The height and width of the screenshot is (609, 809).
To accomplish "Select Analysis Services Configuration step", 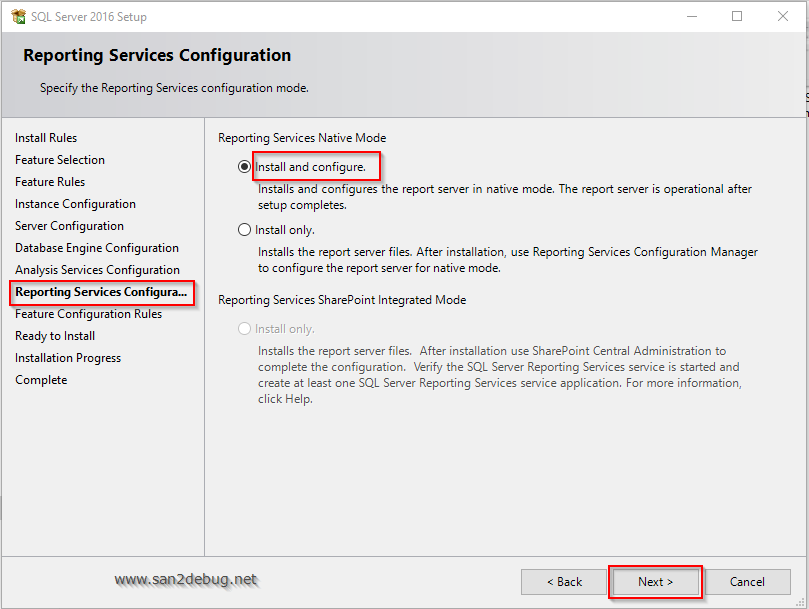I will tap(97, 270).
